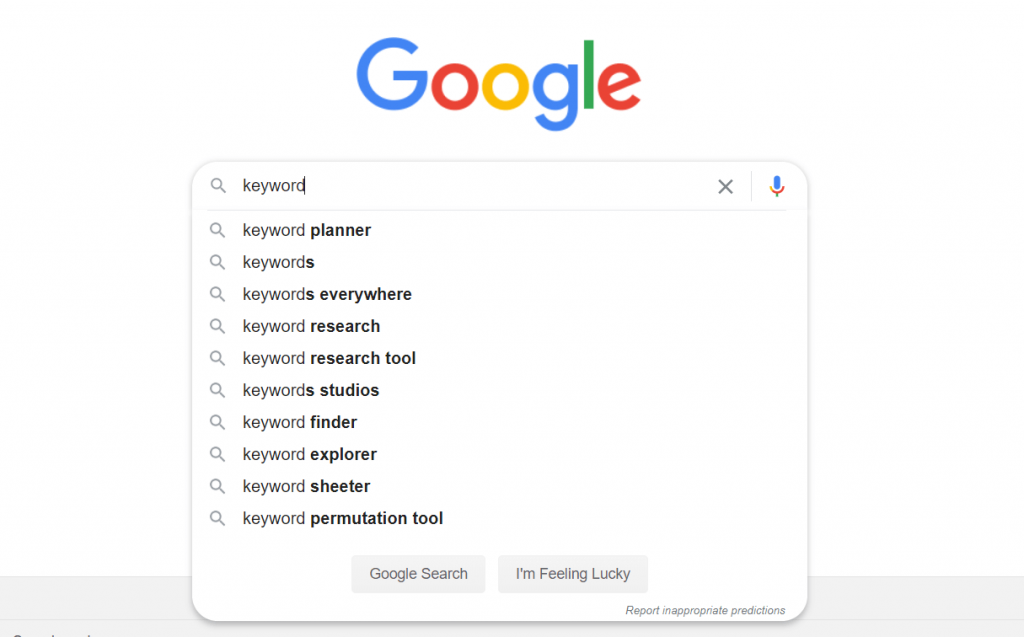Clear the search box with X icon
Viewport: 1024px width, 637px height.
coord(726,186)
